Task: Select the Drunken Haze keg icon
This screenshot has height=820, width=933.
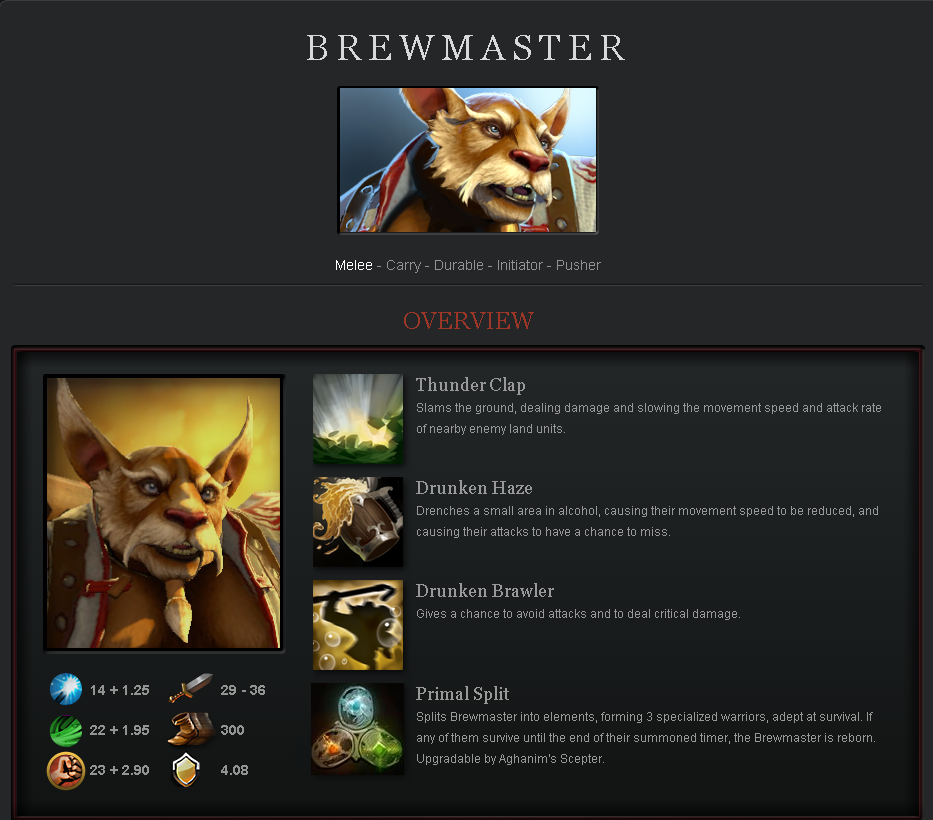Action: pos(358,522)
